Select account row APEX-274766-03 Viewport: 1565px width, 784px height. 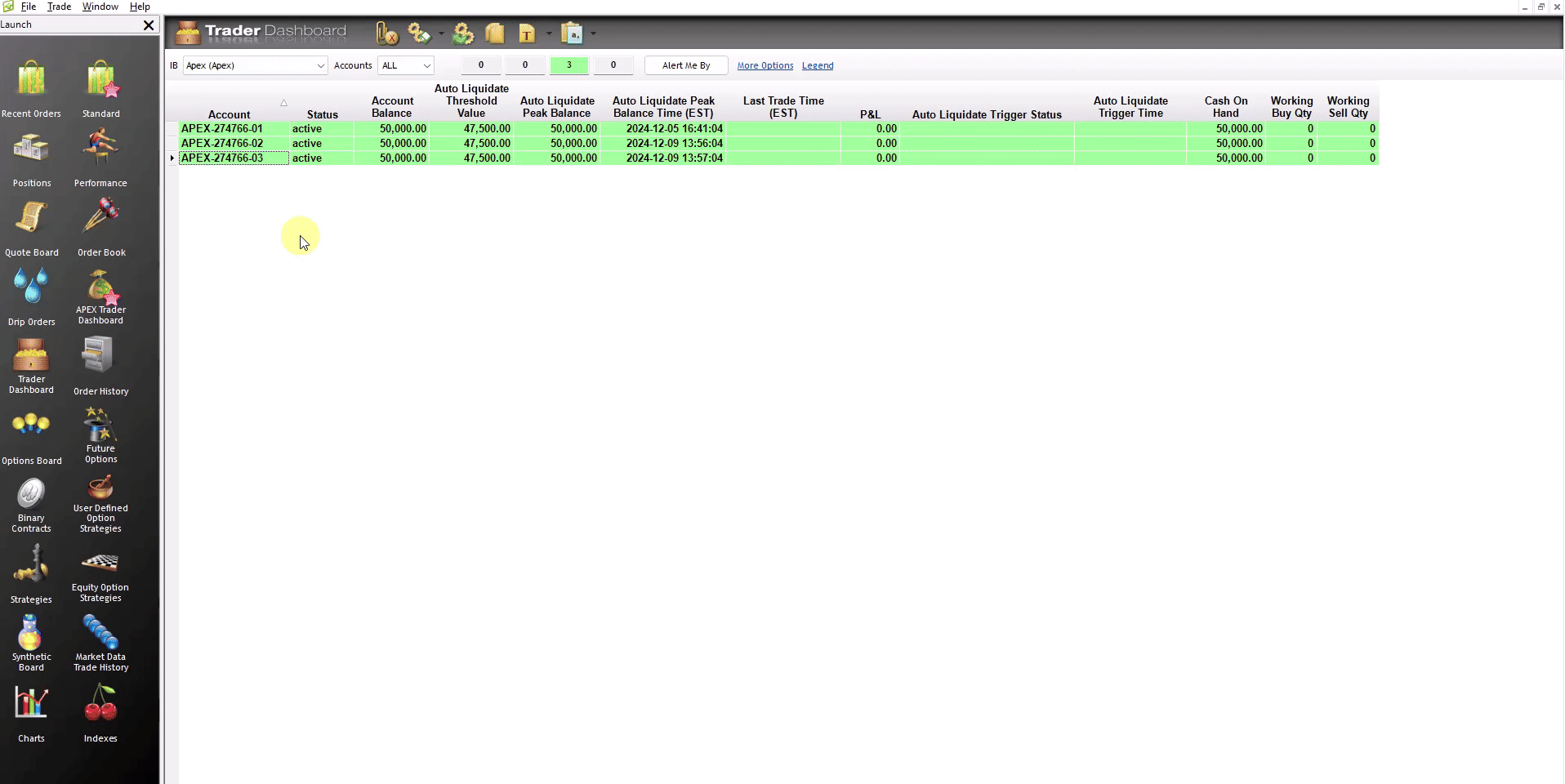tap(778, 158)
